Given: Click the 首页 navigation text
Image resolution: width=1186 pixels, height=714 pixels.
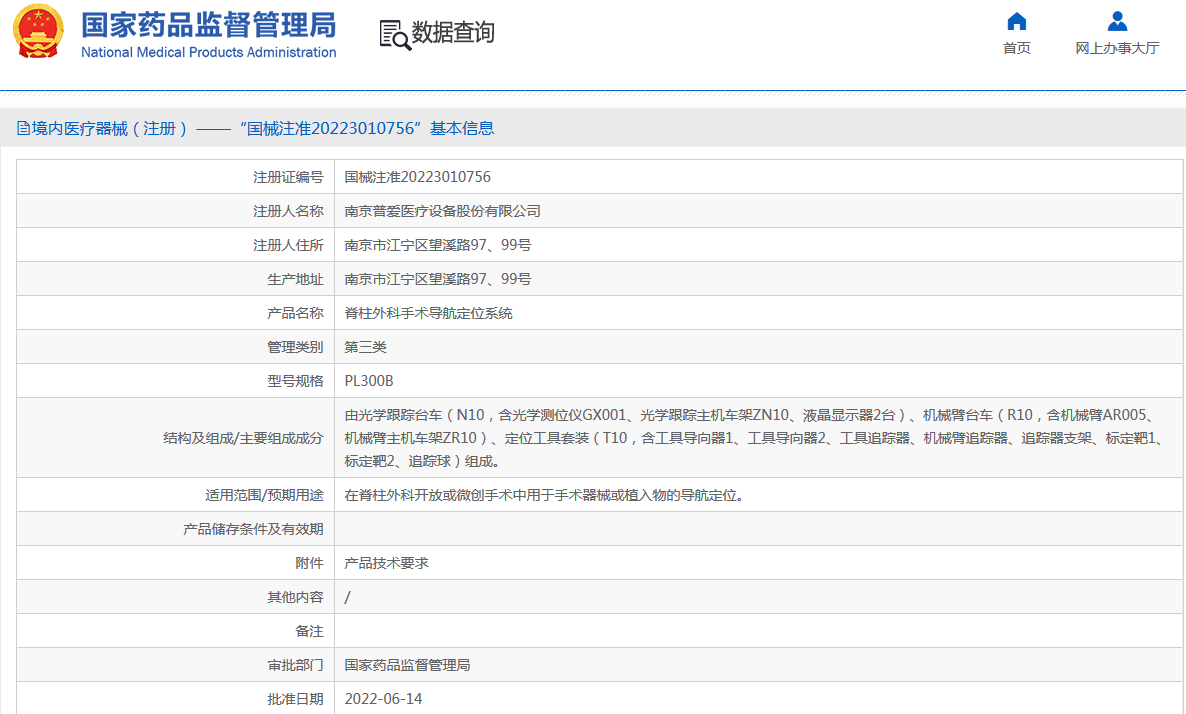Looking at the screenshot, I should click(x=1016, y=46).
